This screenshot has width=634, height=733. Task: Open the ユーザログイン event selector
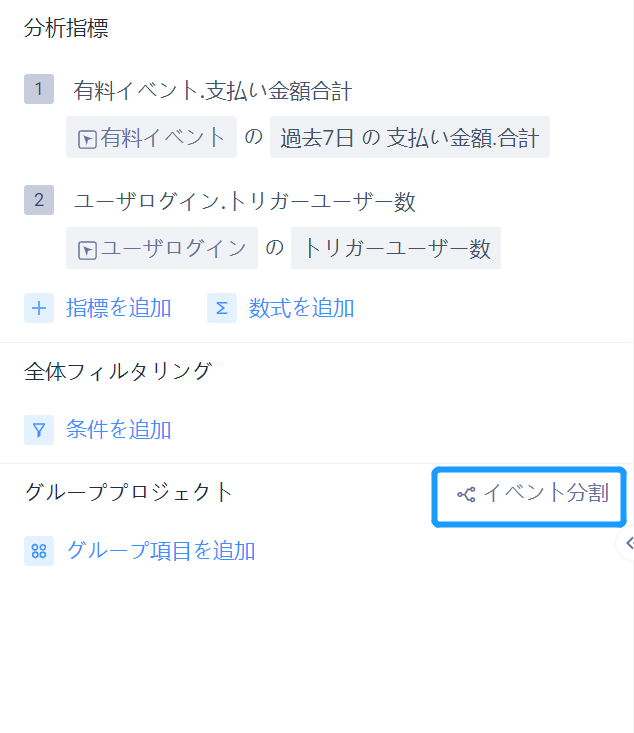pyautogui.click(x=162, y=248)
